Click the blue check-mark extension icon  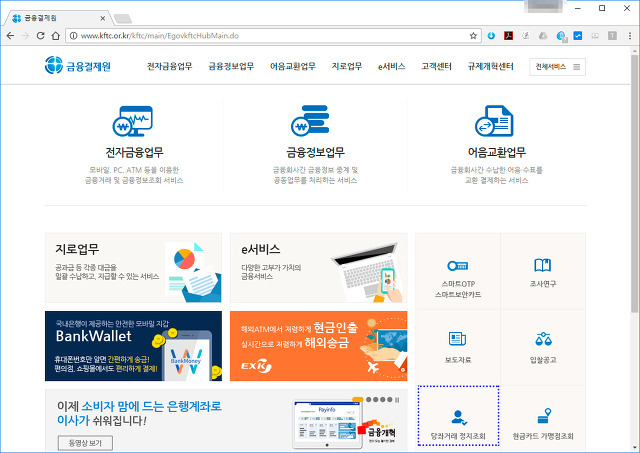(x=578, y=36)
